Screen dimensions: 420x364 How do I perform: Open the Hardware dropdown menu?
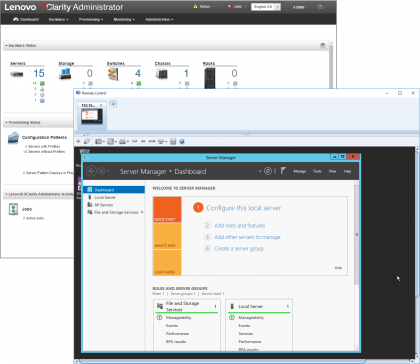[58, 19]
